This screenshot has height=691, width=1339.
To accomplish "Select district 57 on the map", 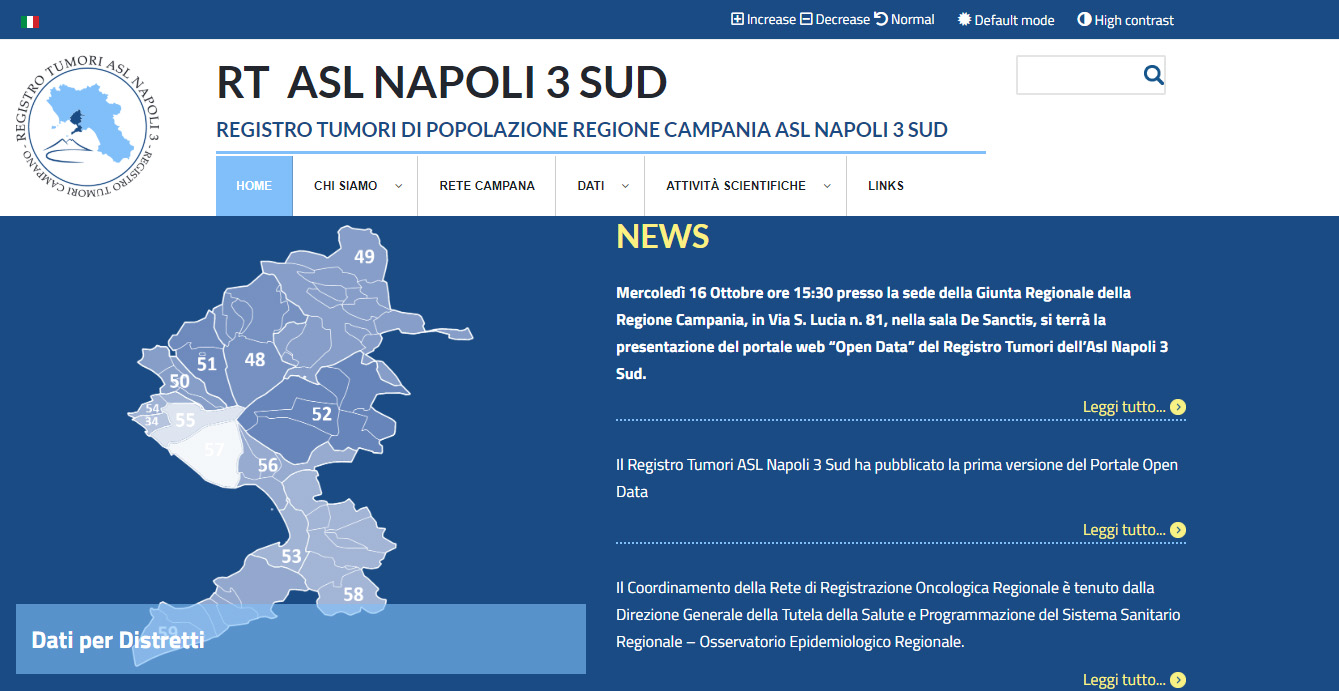I will 214,450.
